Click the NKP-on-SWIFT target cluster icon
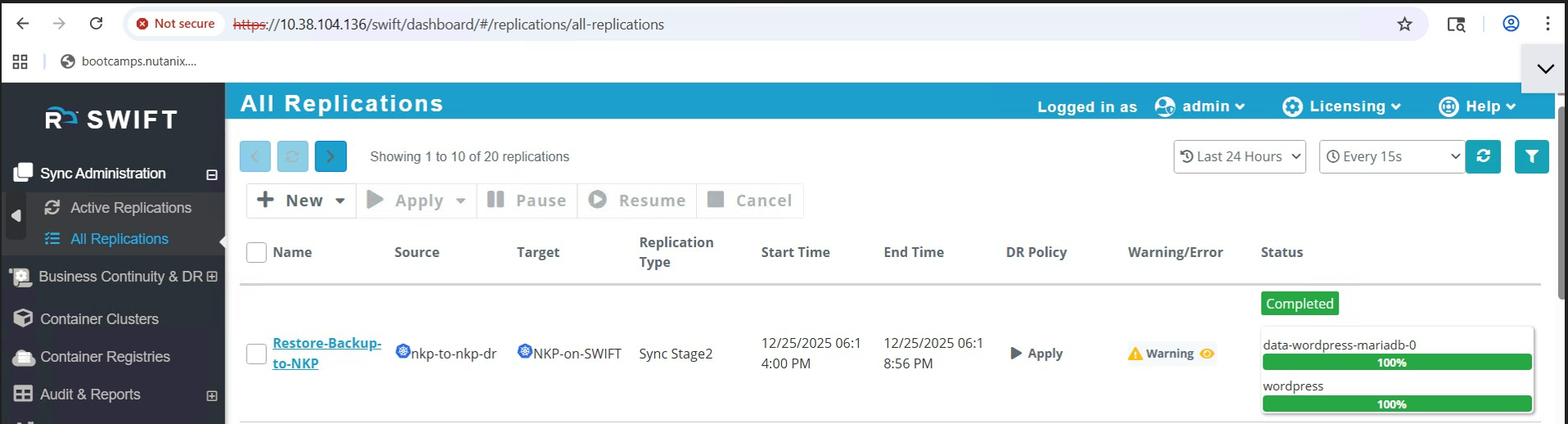Screen dimensions: 1568x424 tap(525, 351)
